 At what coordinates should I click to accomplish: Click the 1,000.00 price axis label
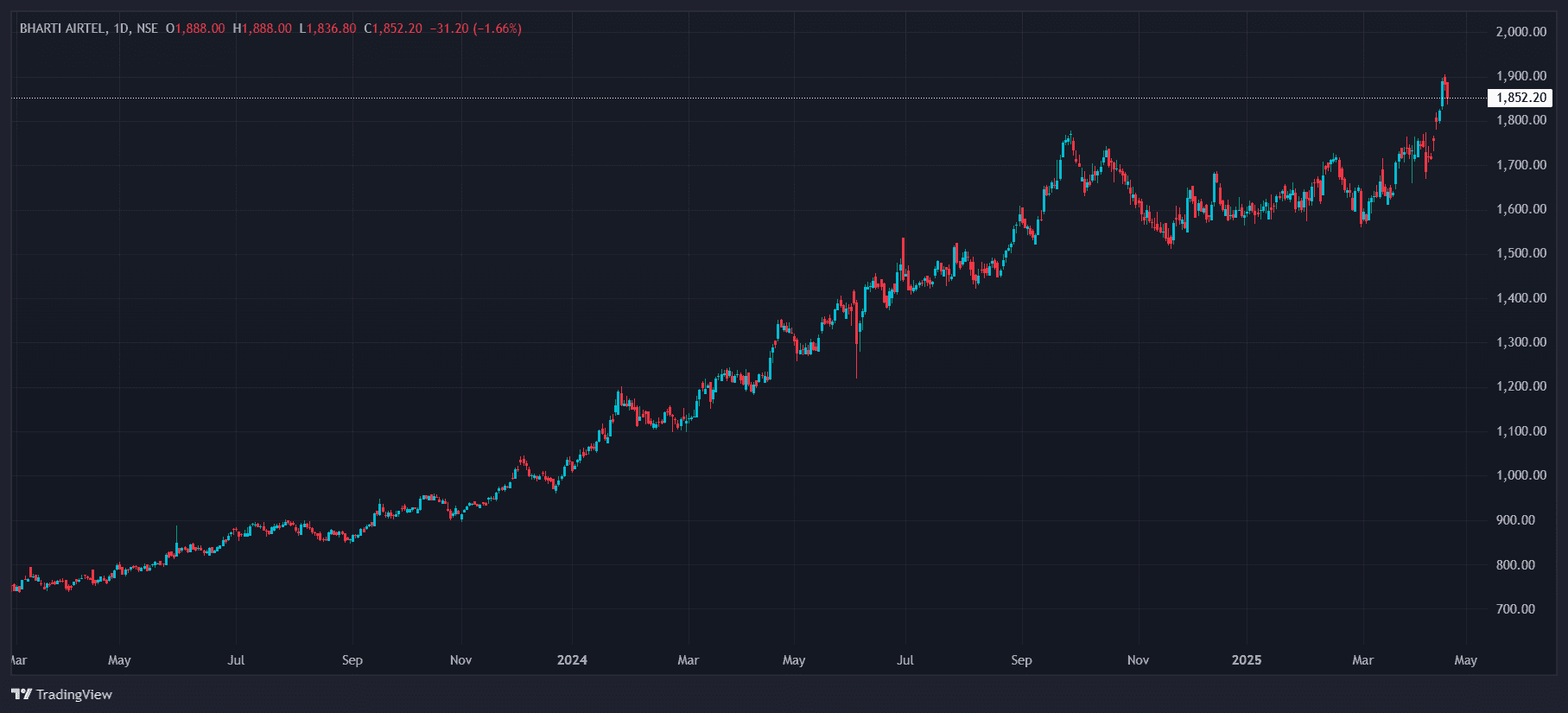[x=1521, y=475]
